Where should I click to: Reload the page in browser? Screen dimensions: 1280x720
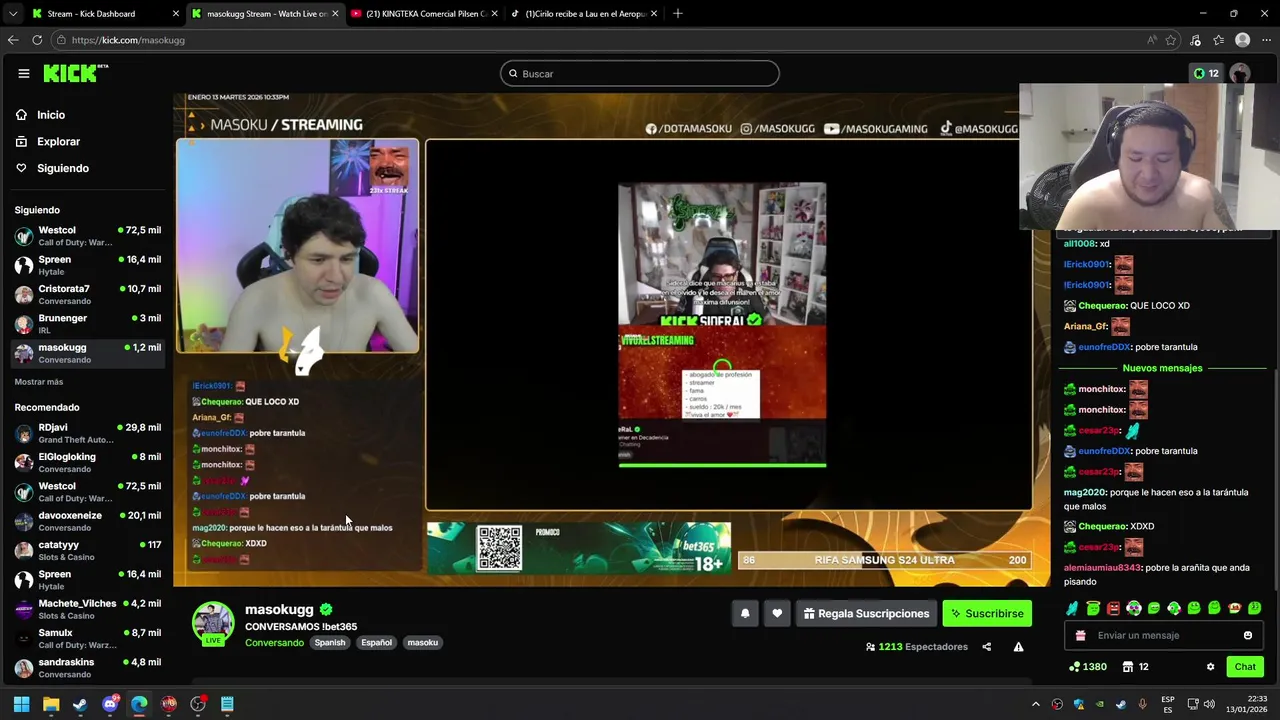37,40
